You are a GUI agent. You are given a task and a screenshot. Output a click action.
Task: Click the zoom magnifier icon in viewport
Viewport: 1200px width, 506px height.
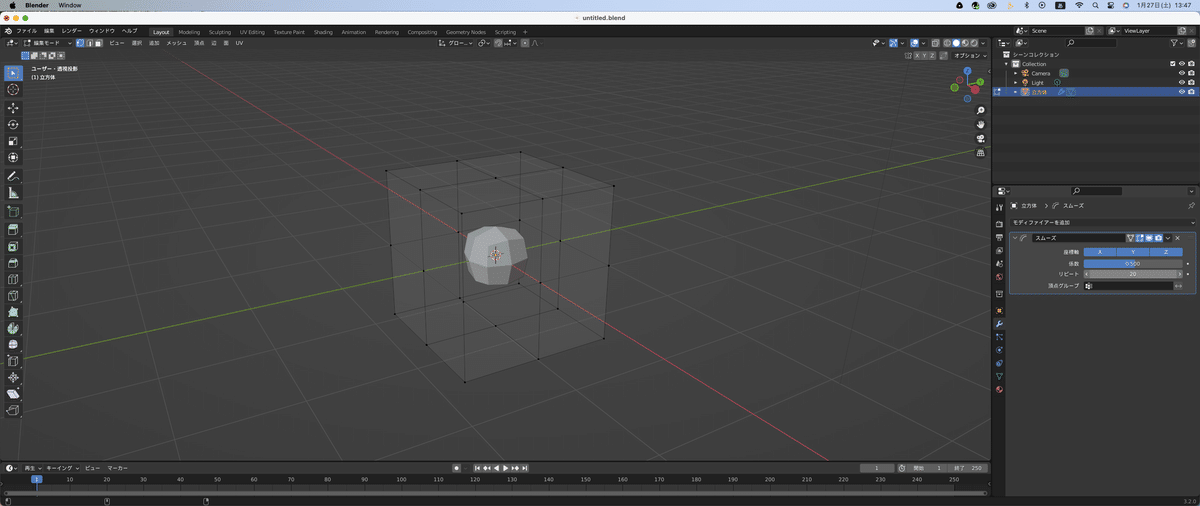click(981, 110)
